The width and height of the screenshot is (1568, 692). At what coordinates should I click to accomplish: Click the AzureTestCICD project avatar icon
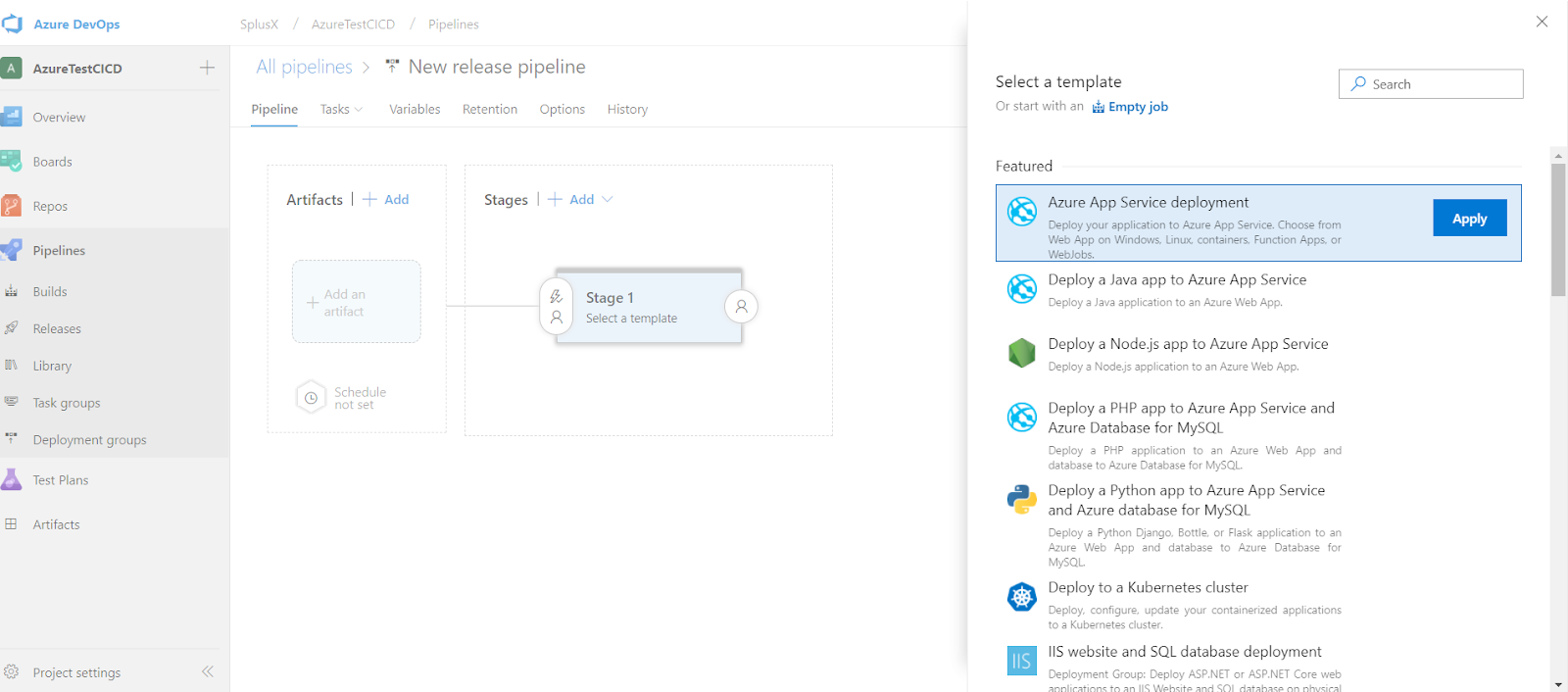[x=12, y=68]
